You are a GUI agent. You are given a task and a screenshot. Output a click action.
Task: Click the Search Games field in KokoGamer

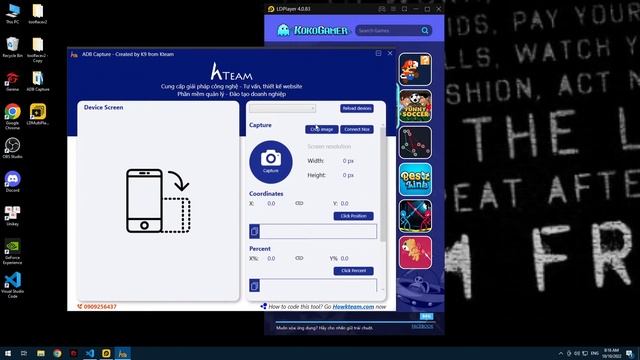[x=388, y=31]
